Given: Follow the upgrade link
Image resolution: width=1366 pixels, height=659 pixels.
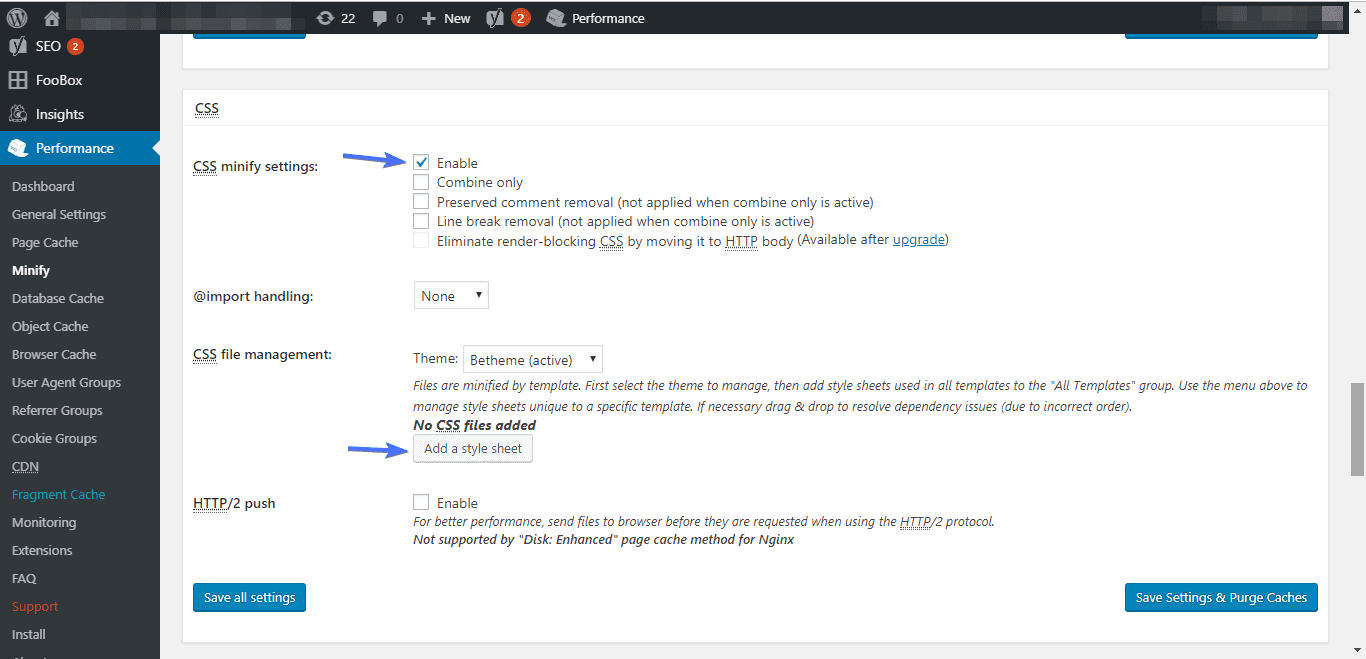Looking at the screenshot, I should 918,240.
